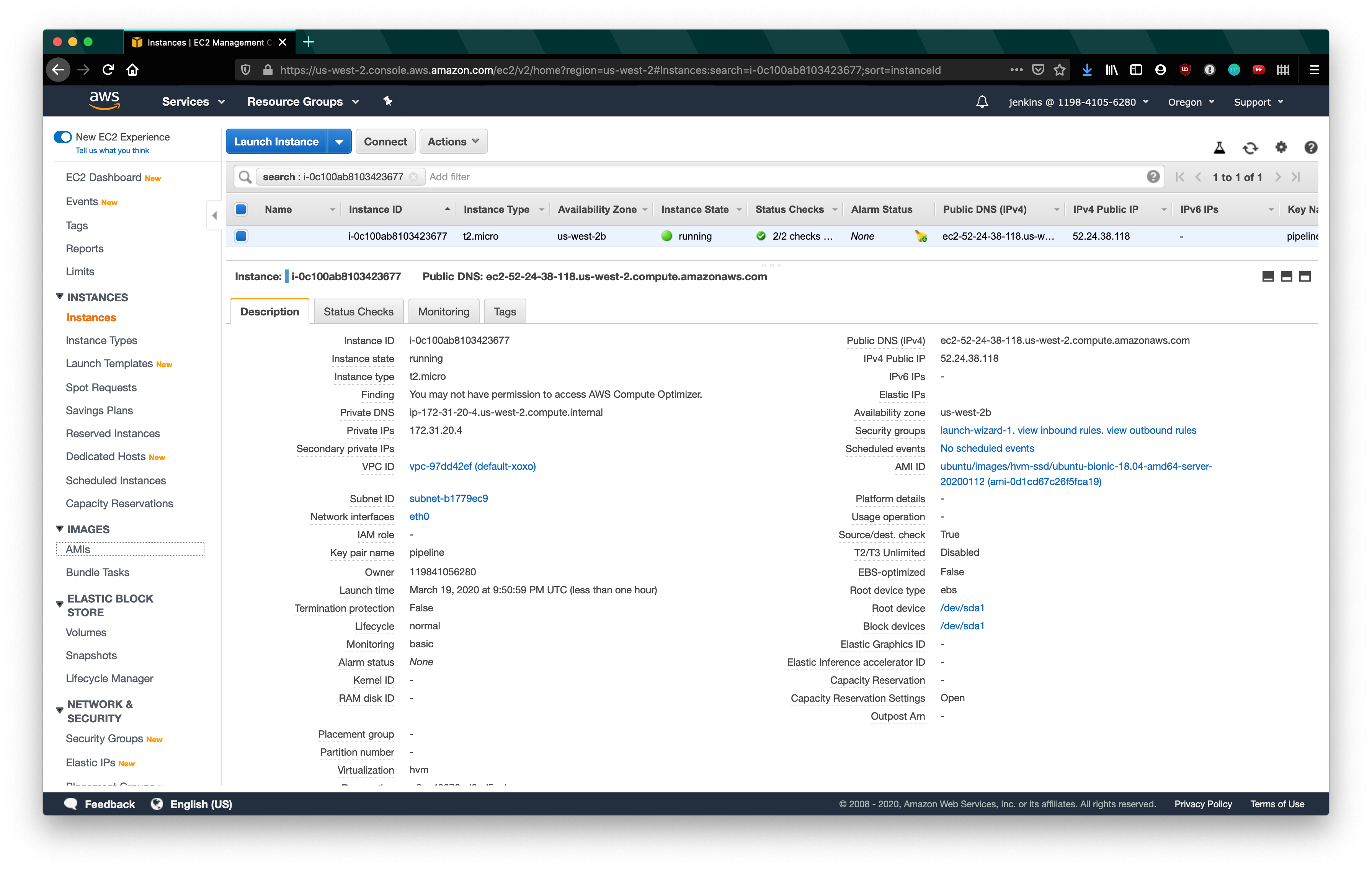Click the Connect button

385,142
